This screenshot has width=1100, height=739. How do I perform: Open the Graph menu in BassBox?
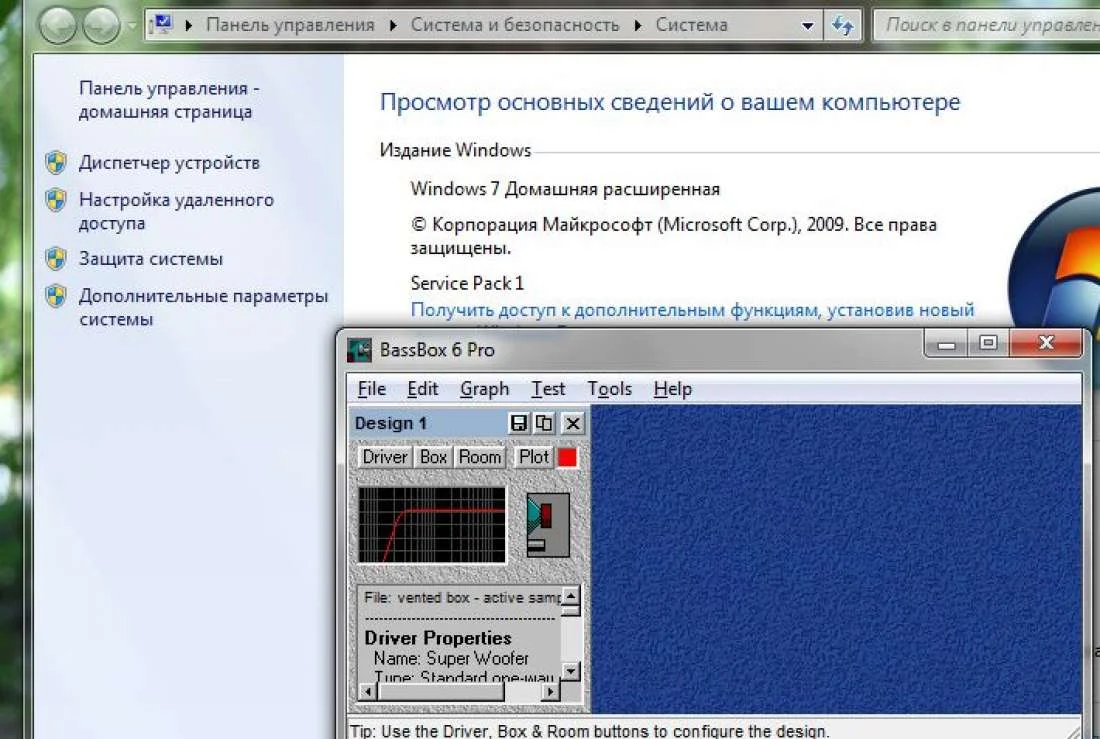point(484,389)
